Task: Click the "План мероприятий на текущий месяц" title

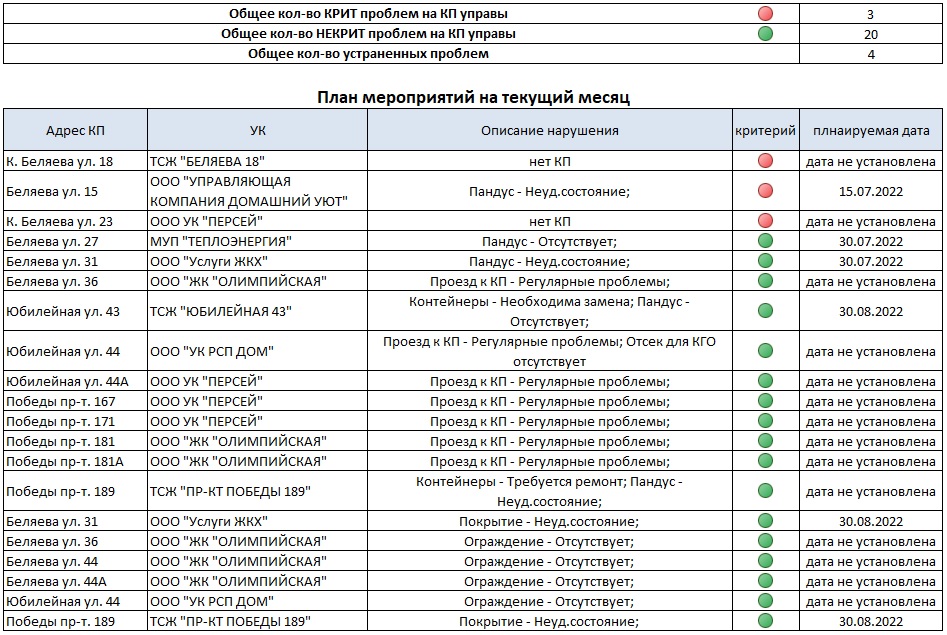Action: click(x=473, y=97)
